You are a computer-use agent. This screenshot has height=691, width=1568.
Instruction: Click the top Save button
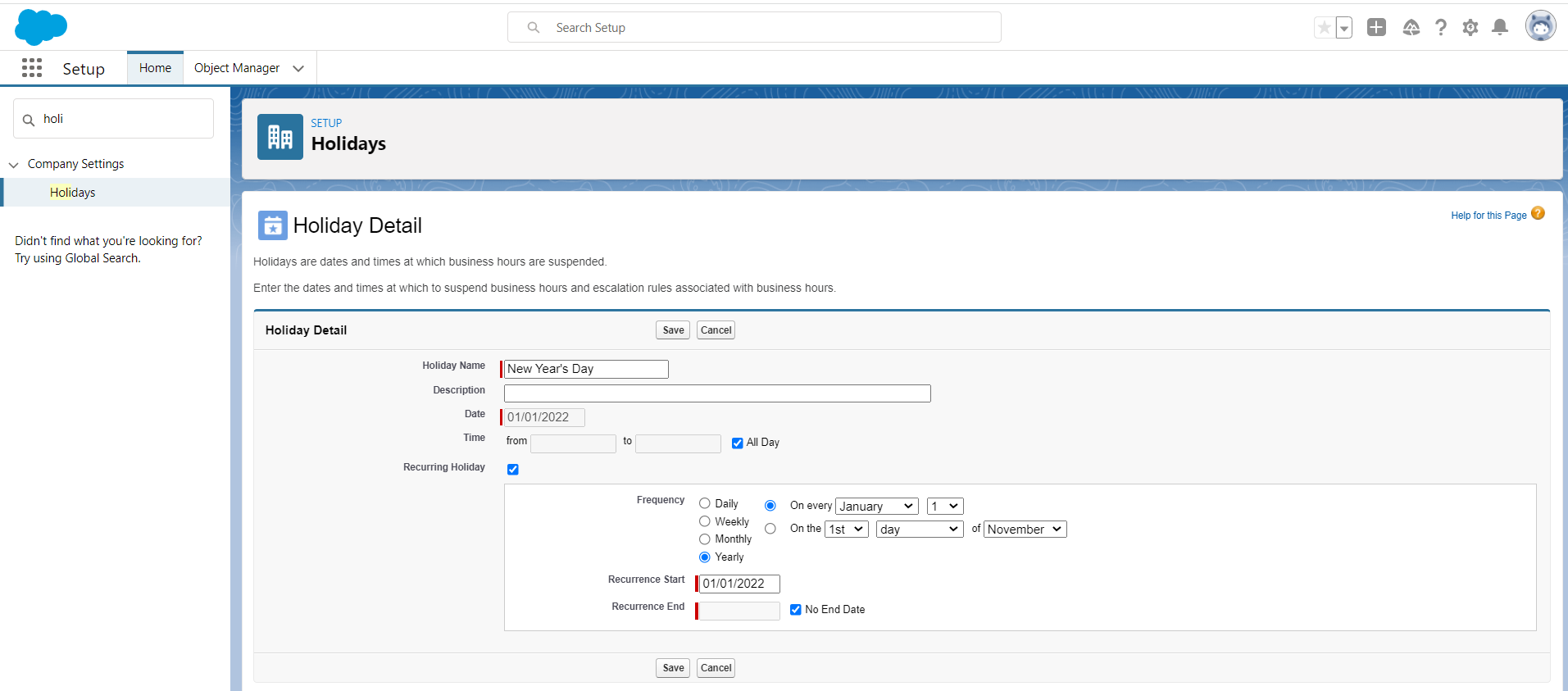(673, 330)
